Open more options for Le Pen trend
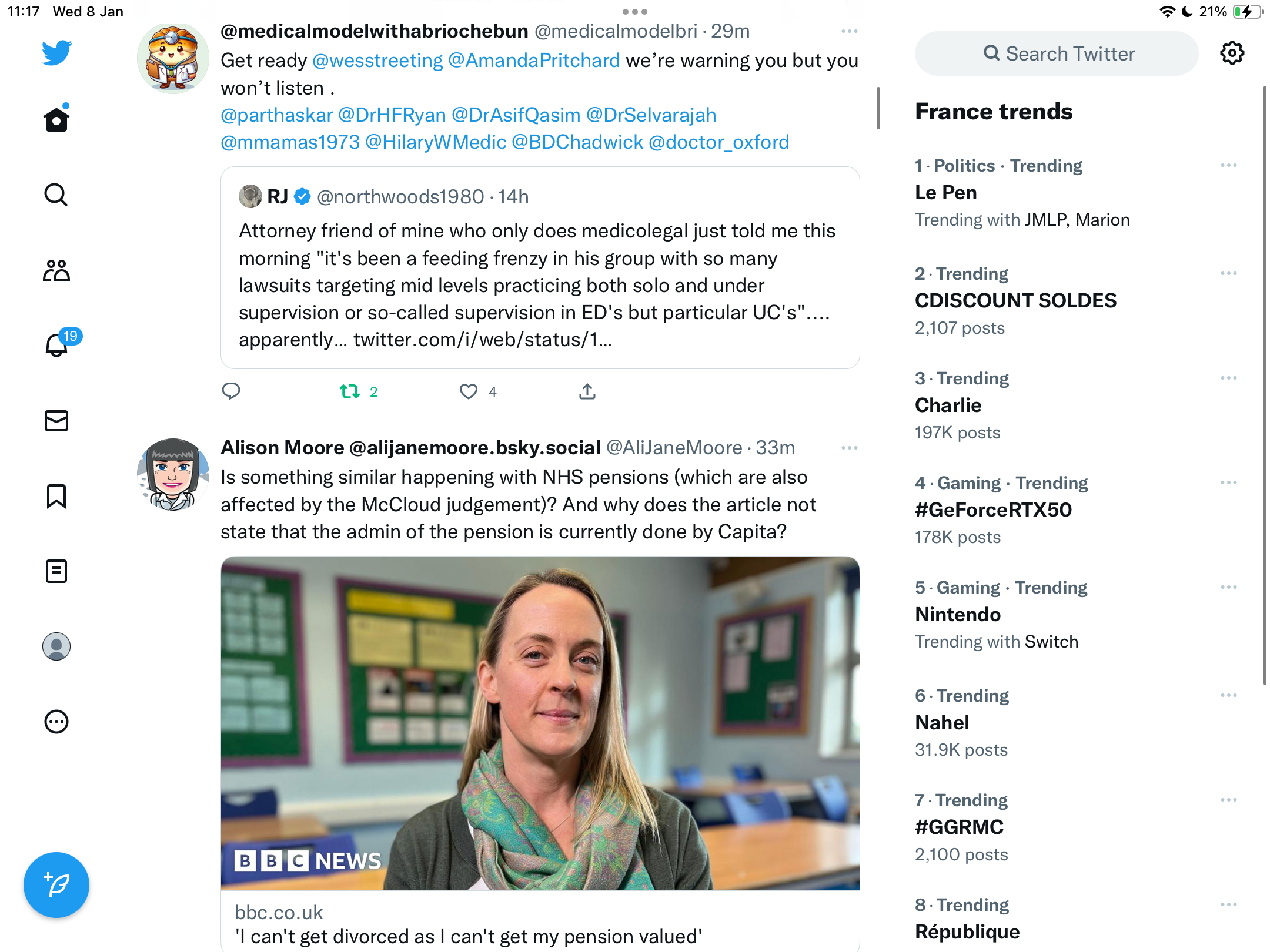 [1229, 165]
